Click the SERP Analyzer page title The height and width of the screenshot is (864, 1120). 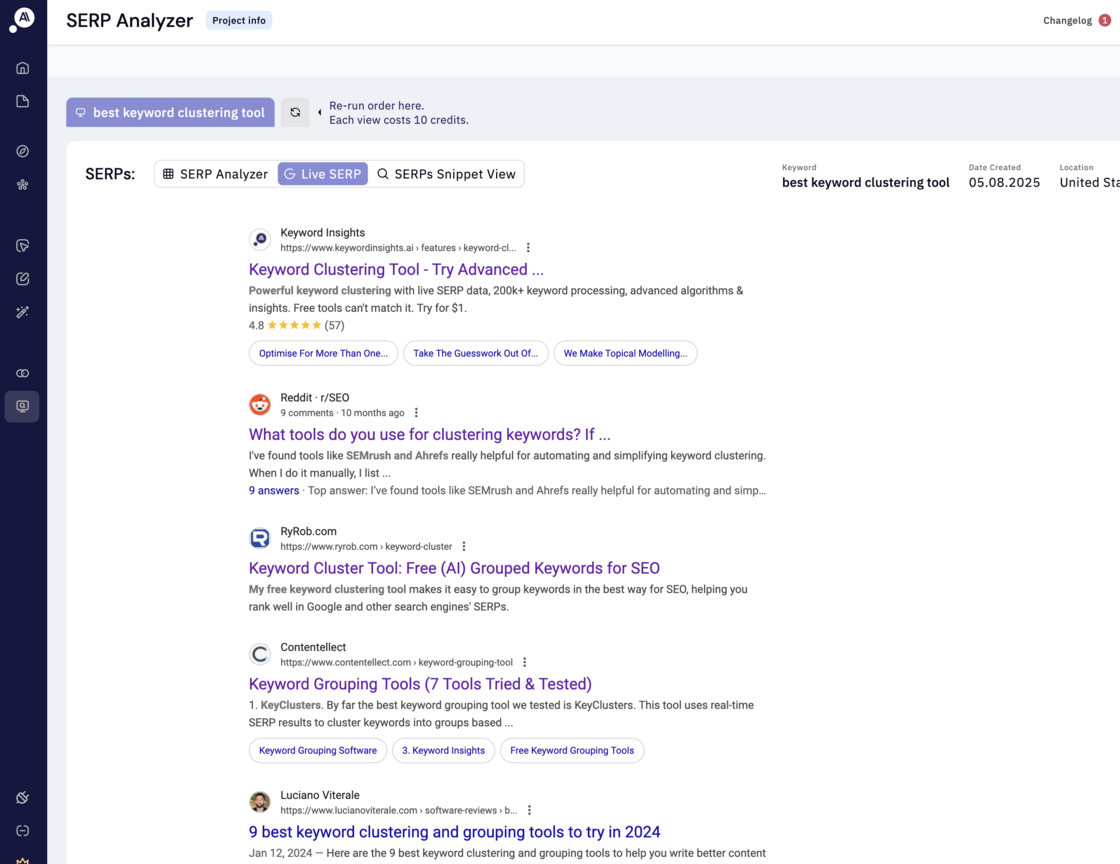click(x=129, y=21)
